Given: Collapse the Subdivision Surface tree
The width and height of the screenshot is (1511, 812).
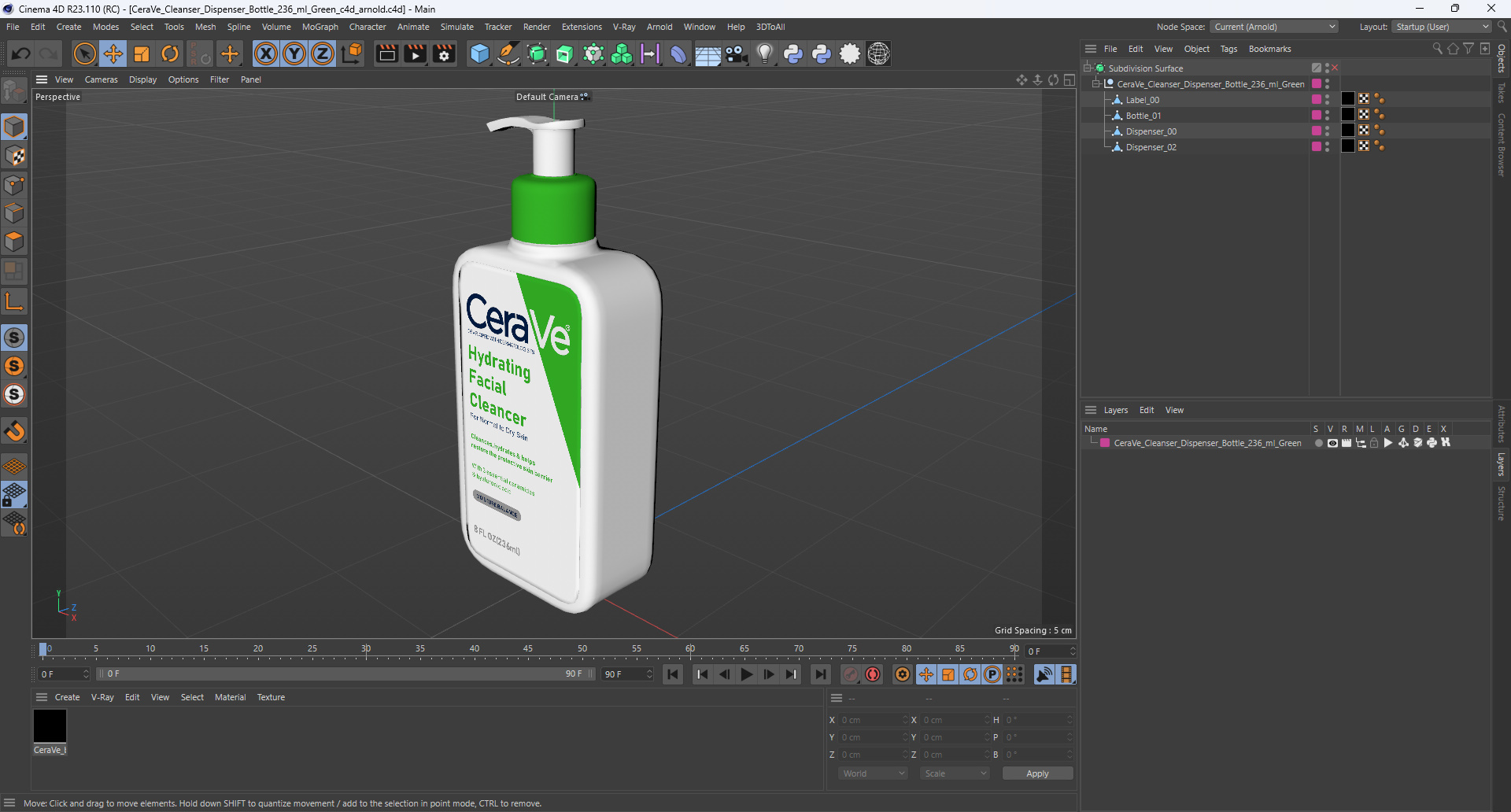Looking at the screenshot, I should click(1088, 68).
